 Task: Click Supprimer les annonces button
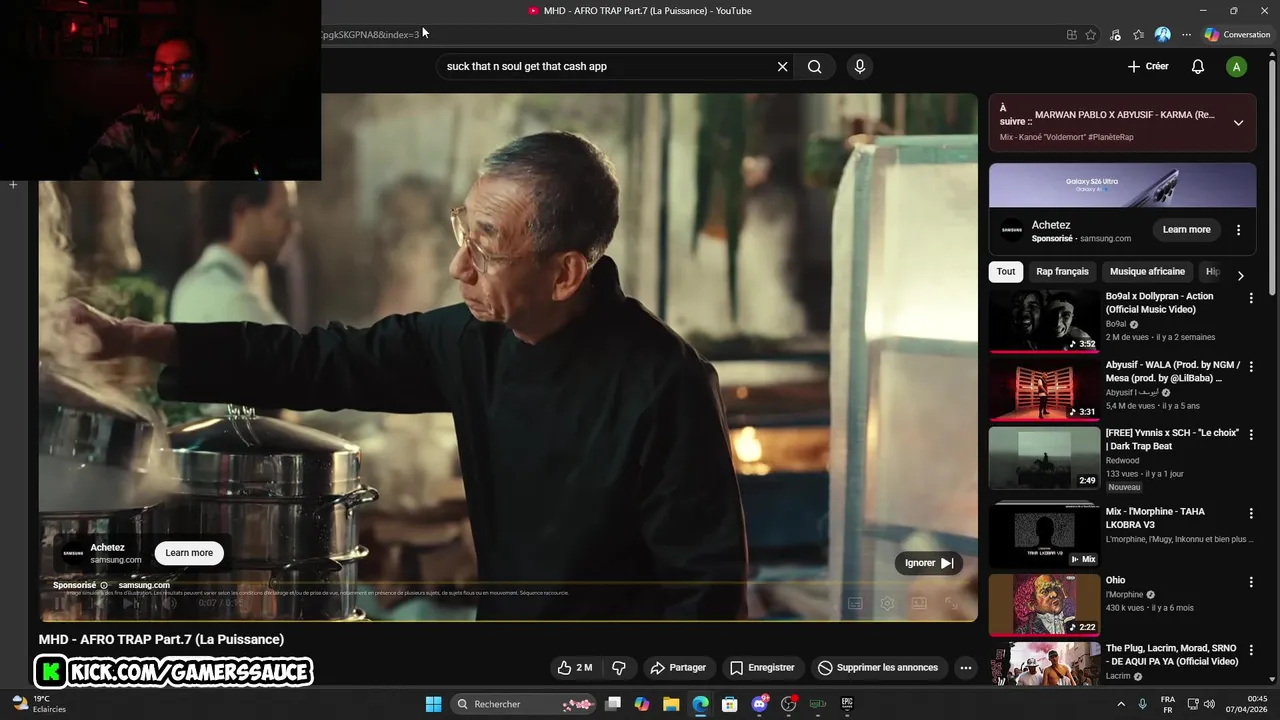pos(878,668)
